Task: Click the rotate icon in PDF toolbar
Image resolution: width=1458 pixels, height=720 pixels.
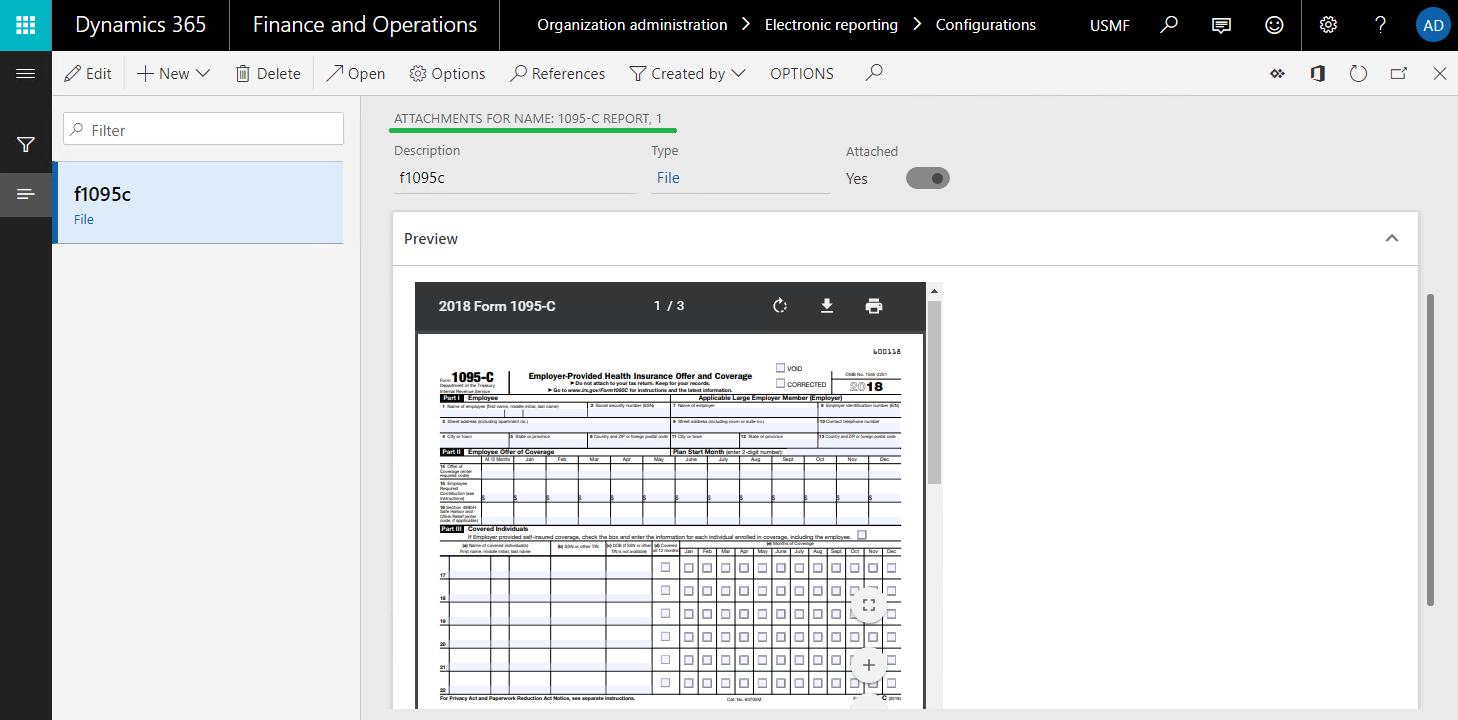Action: 780,306
